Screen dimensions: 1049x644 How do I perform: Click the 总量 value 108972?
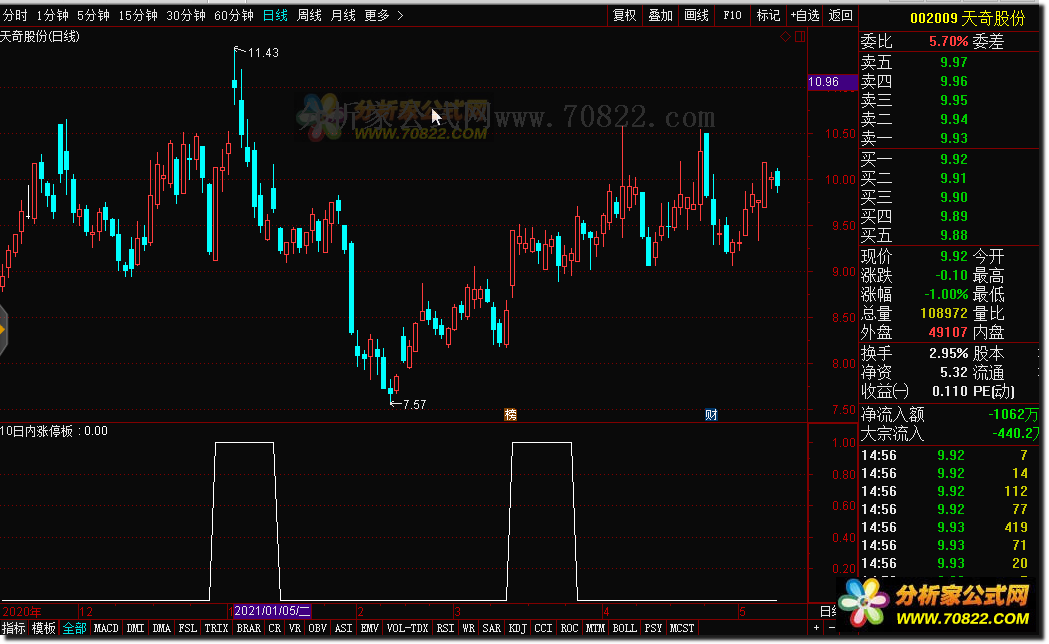click(x=943, y=314)
